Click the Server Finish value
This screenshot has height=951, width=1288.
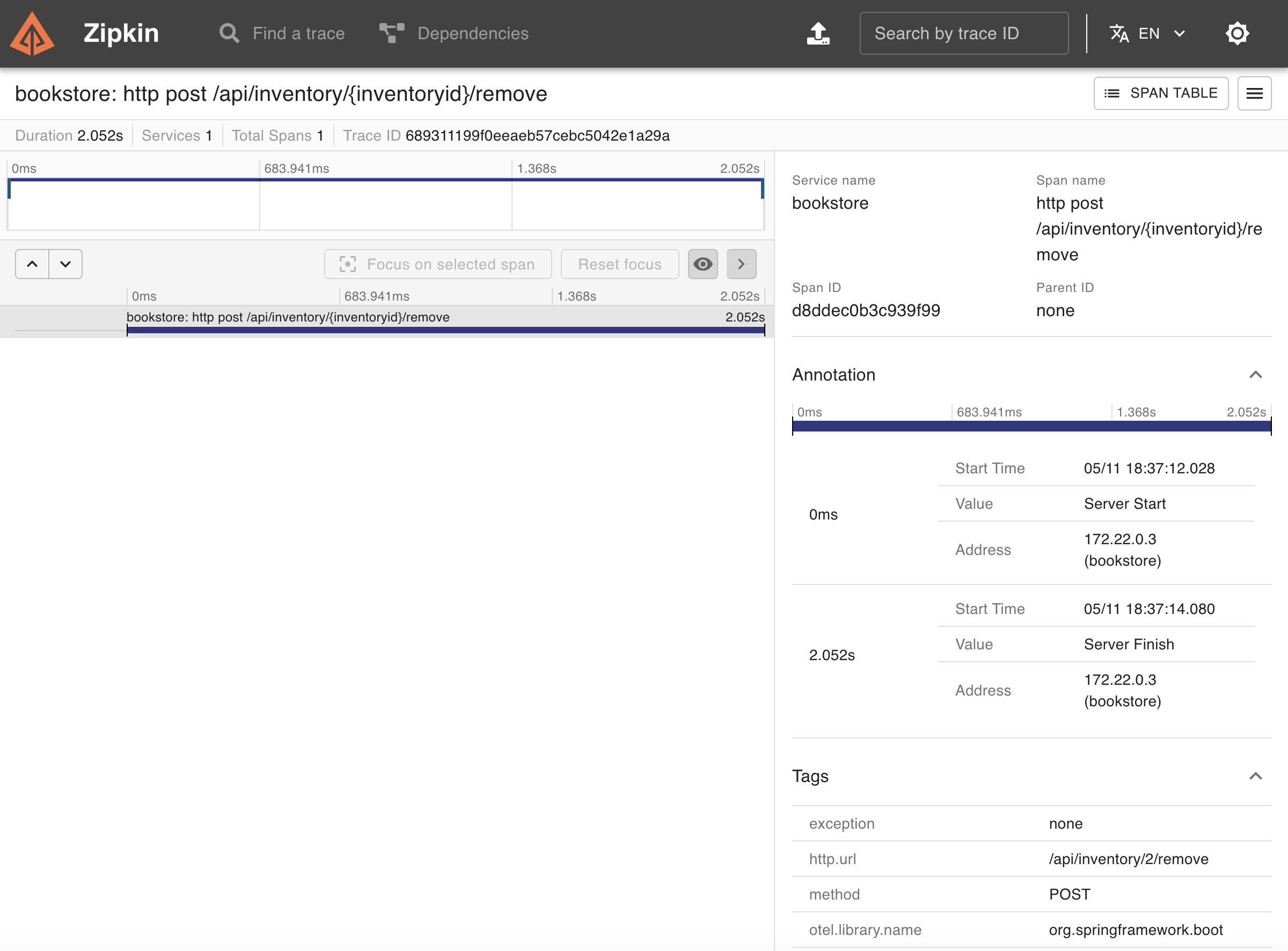[1129, 644]
